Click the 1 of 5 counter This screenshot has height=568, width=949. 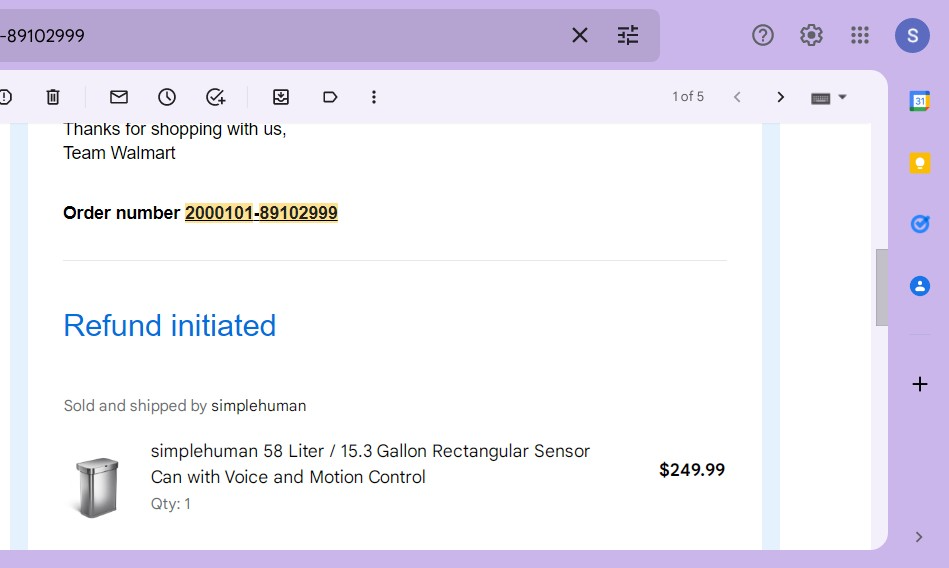(x=688, y=97)
